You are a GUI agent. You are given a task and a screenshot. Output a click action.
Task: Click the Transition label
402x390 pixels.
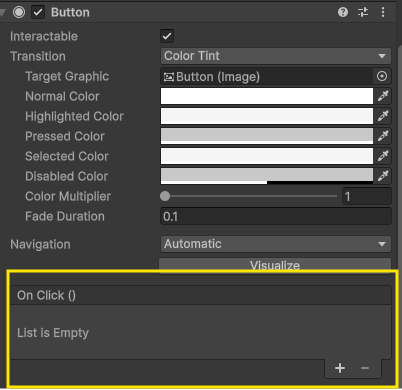[x=38, y=56]
